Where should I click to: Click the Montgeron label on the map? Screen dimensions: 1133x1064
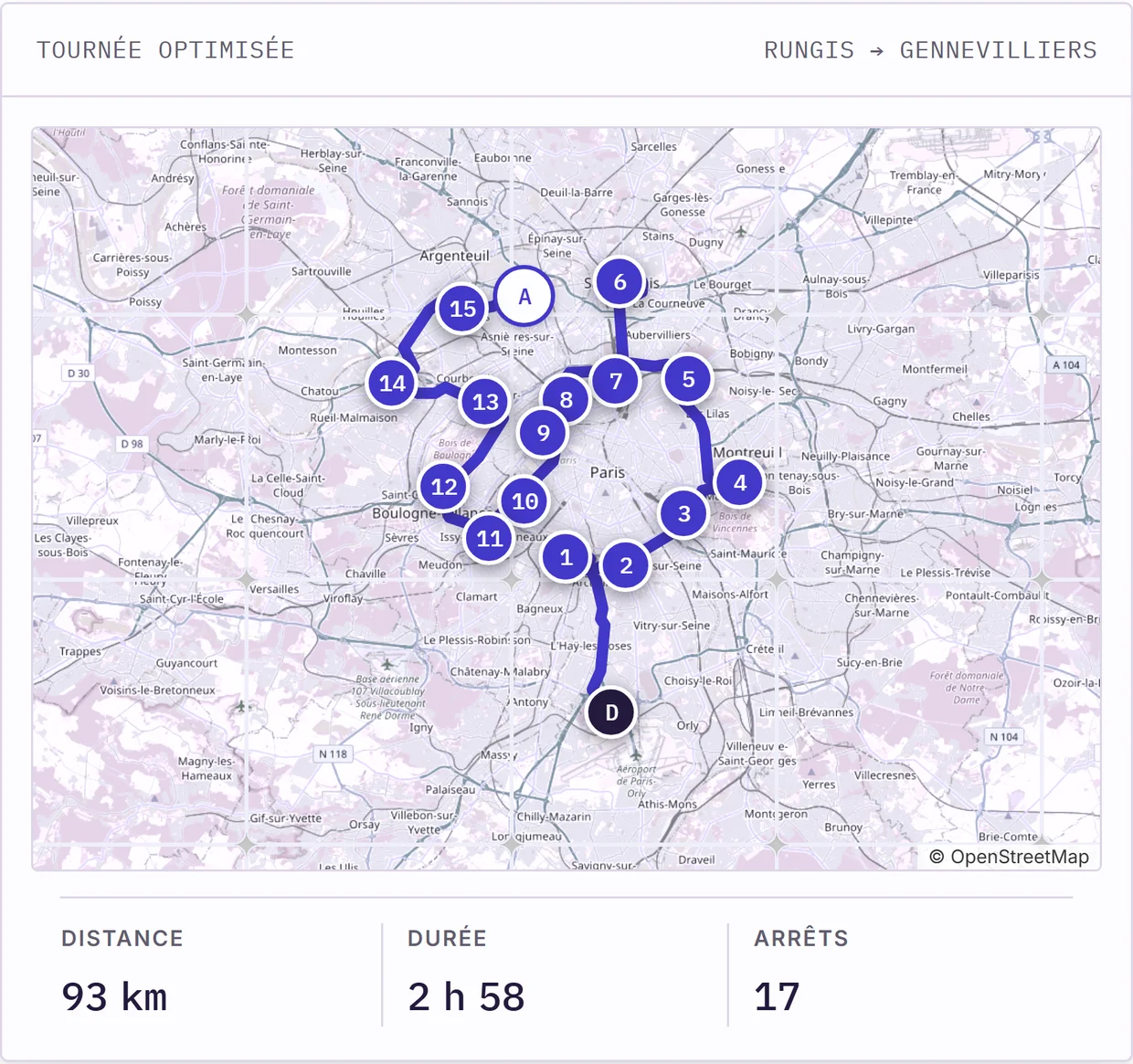click(x=776, y=814)
